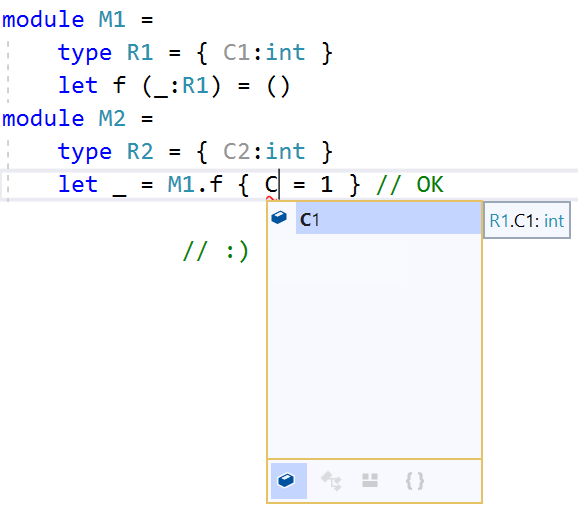The height and width of the screenshot is (513, 578).
Task: Toggle the fields filter in completion footer
Action: click(x=288, y=481)
